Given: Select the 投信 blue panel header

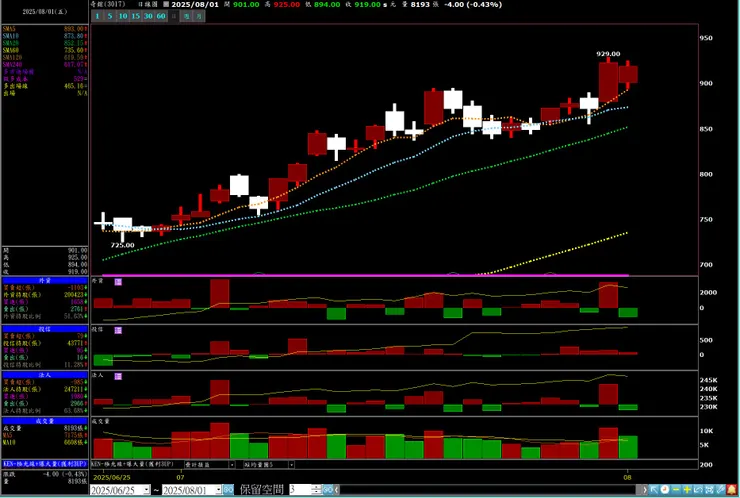Looking at the screenshot, I should point(45,329).
